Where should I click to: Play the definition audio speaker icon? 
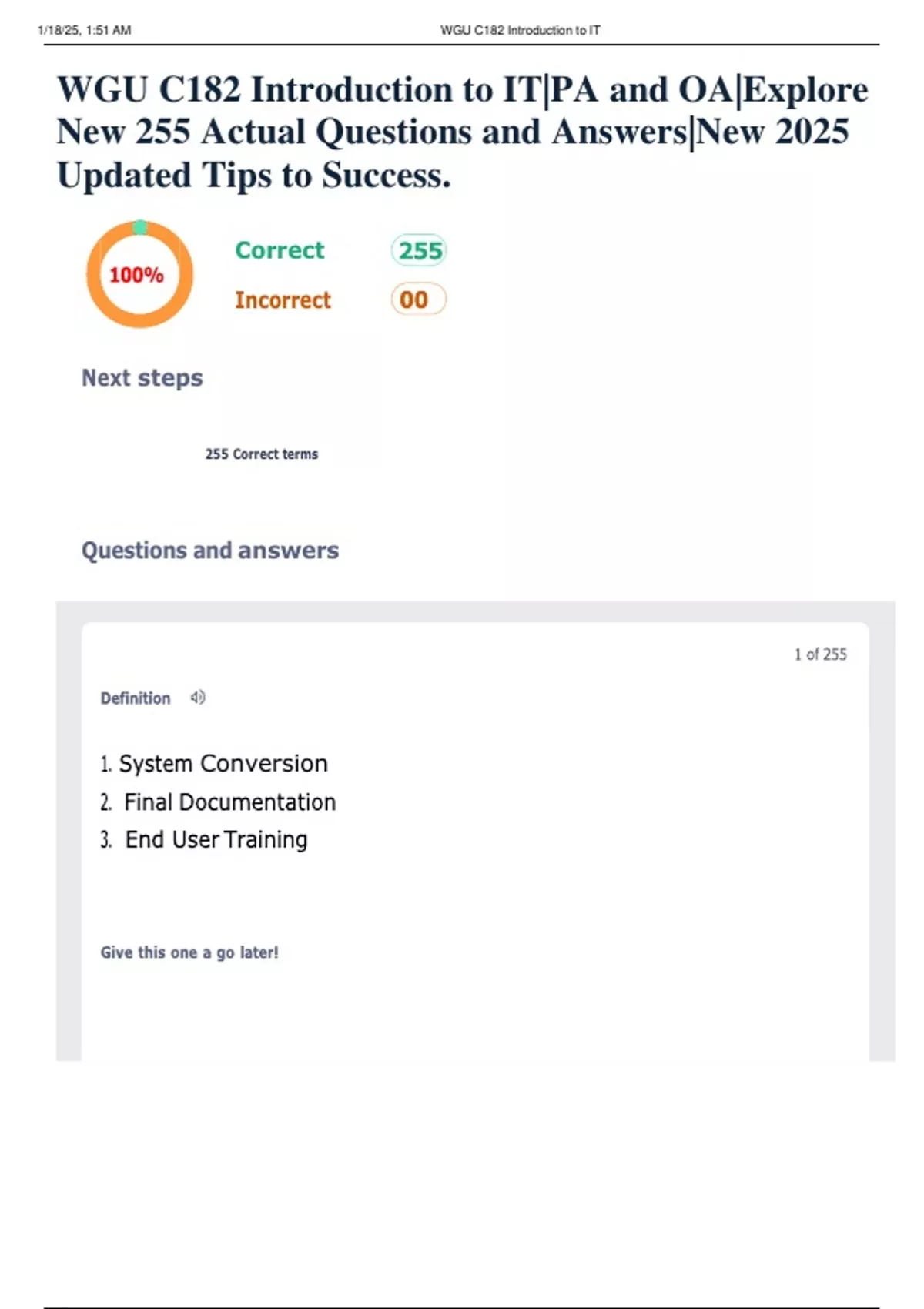pyautogui.click(x=198, y=698)
